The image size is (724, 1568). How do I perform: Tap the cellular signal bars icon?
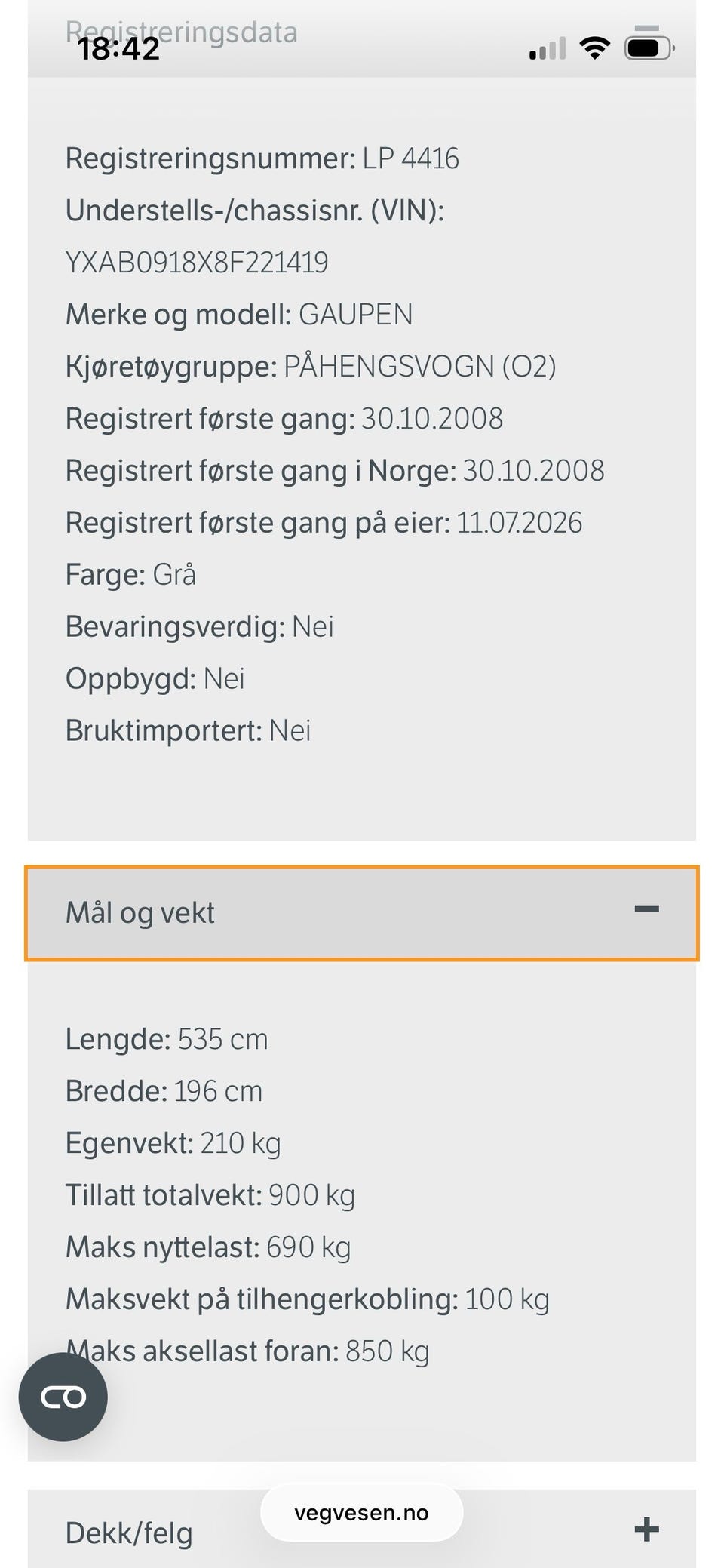tap(548, 49)
